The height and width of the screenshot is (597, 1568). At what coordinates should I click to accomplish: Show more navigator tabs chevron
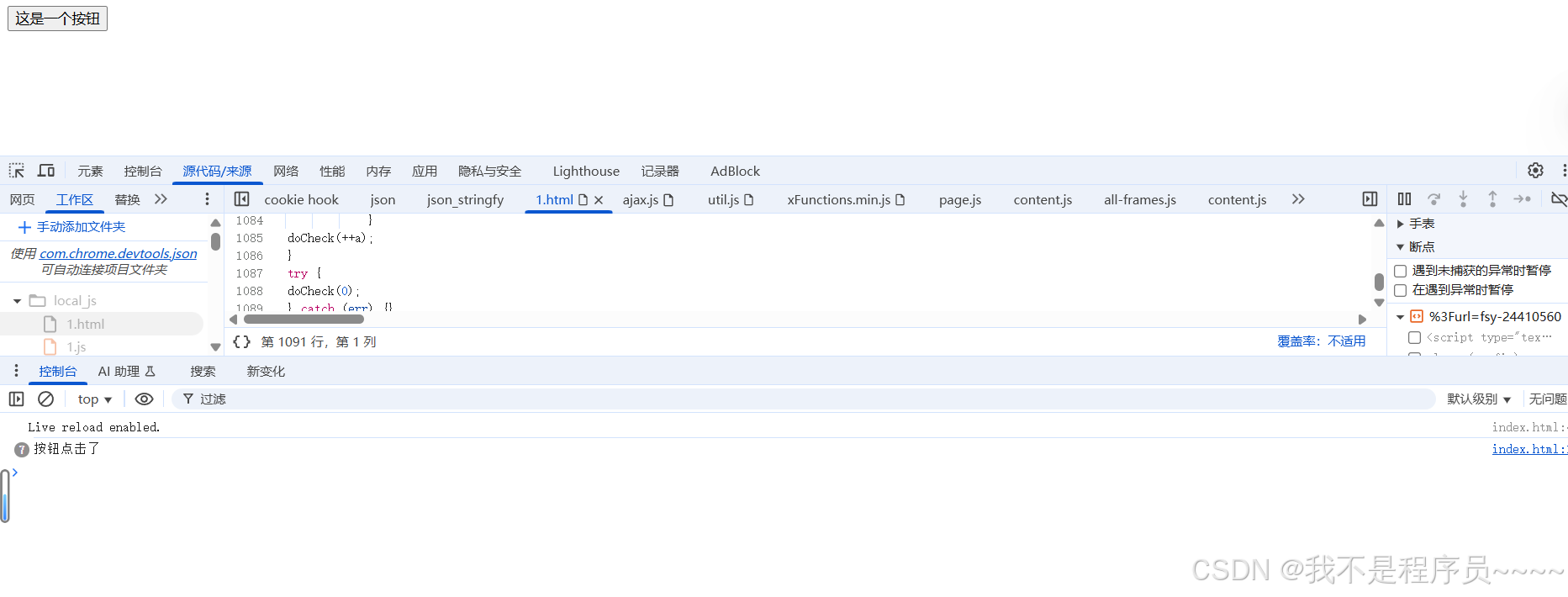pyautogui.click(x=161, y=199)
